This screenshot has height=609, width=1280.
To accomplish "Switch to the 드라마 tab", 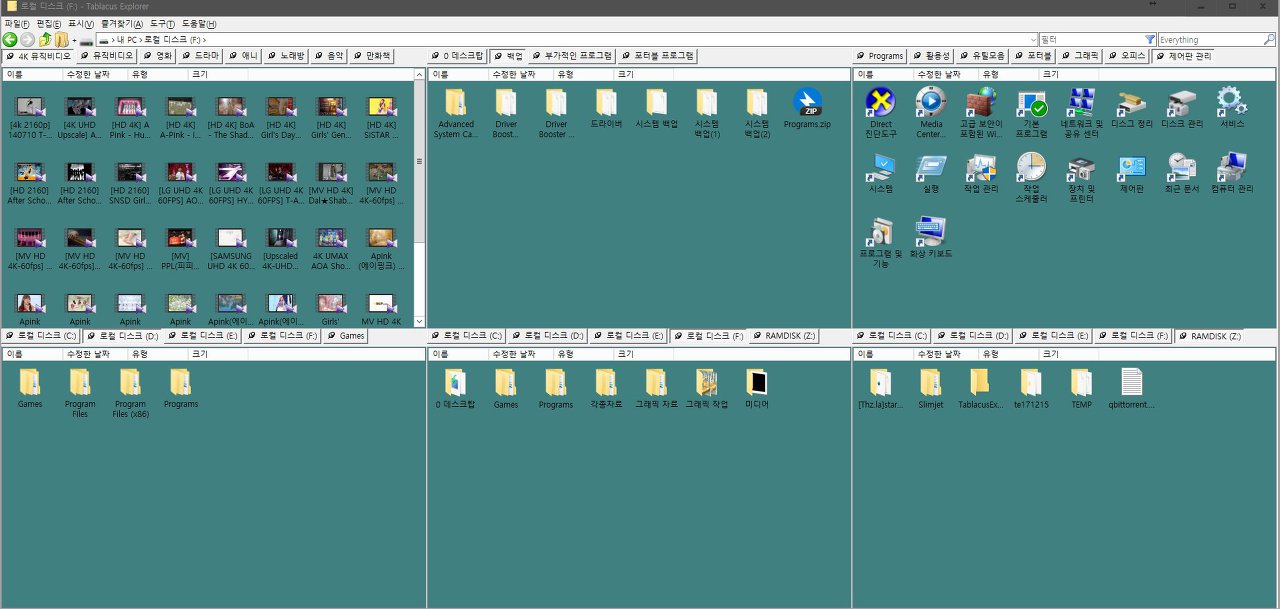I will pyautogui.click(x=201, y=56).
